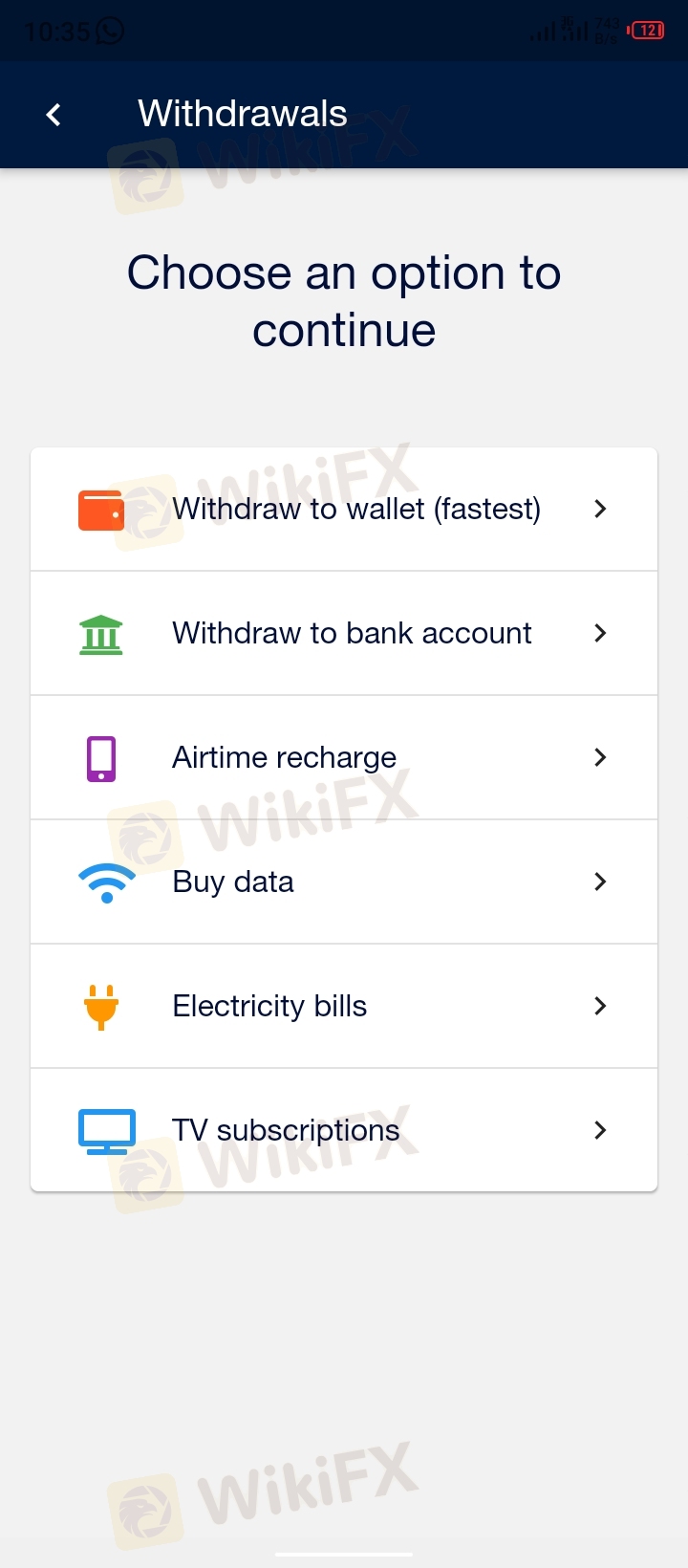Viewport: 688px width, 1568px height.
Task: Click the blue Wi-Fi data icon
Action: 106,882
